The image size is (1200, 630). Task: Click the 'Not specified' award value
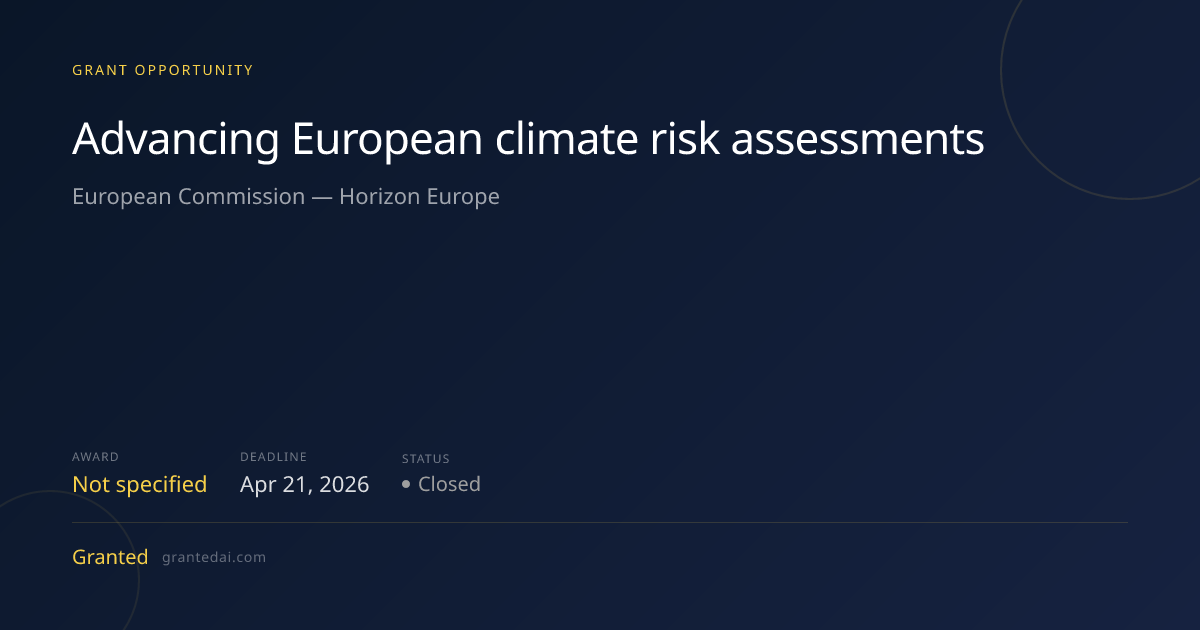pos(139,484)
